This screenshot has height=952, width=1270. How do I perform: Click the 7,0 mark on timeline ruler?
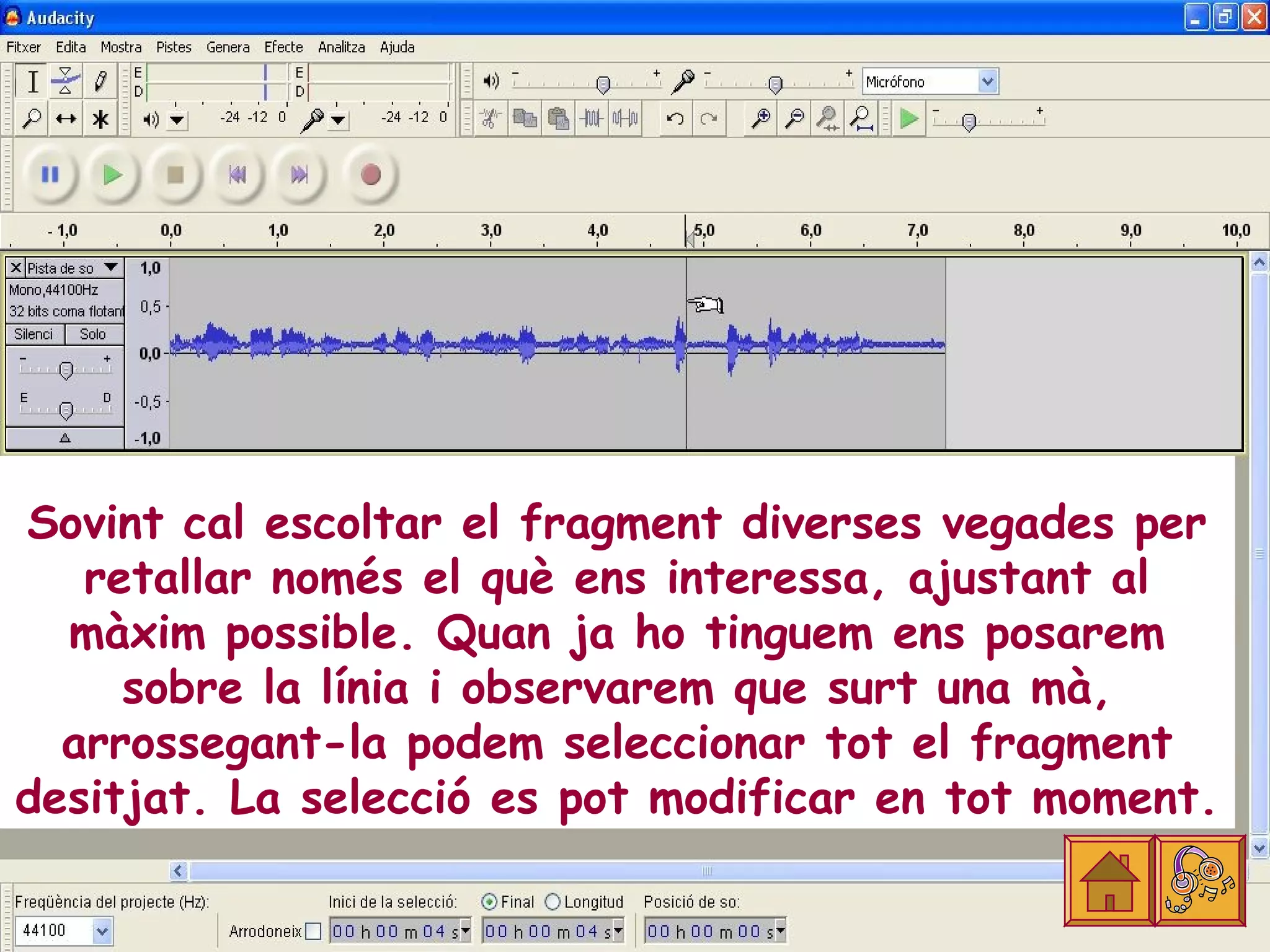click(x=917, y=231)
